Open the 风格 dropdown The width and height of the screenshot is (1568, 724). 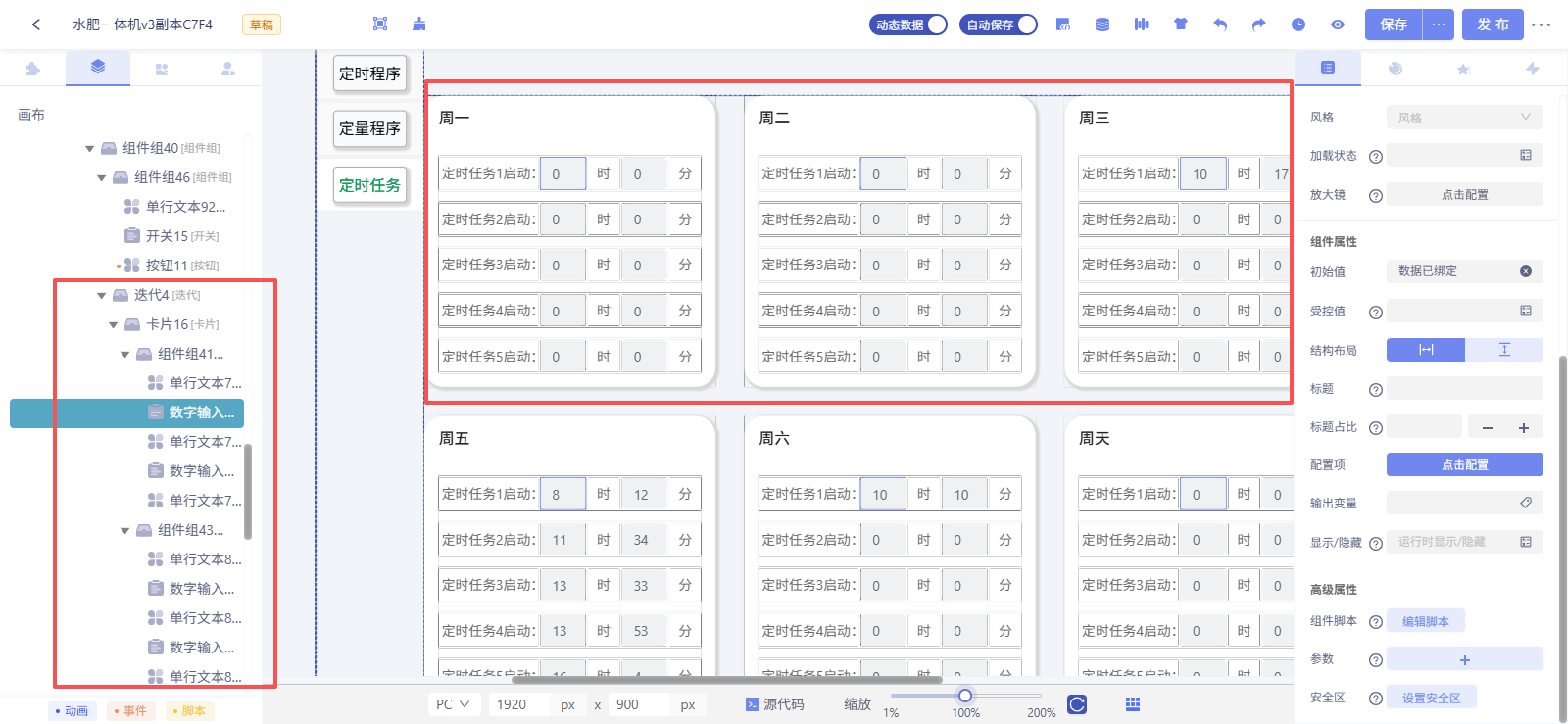point(1465,118)
